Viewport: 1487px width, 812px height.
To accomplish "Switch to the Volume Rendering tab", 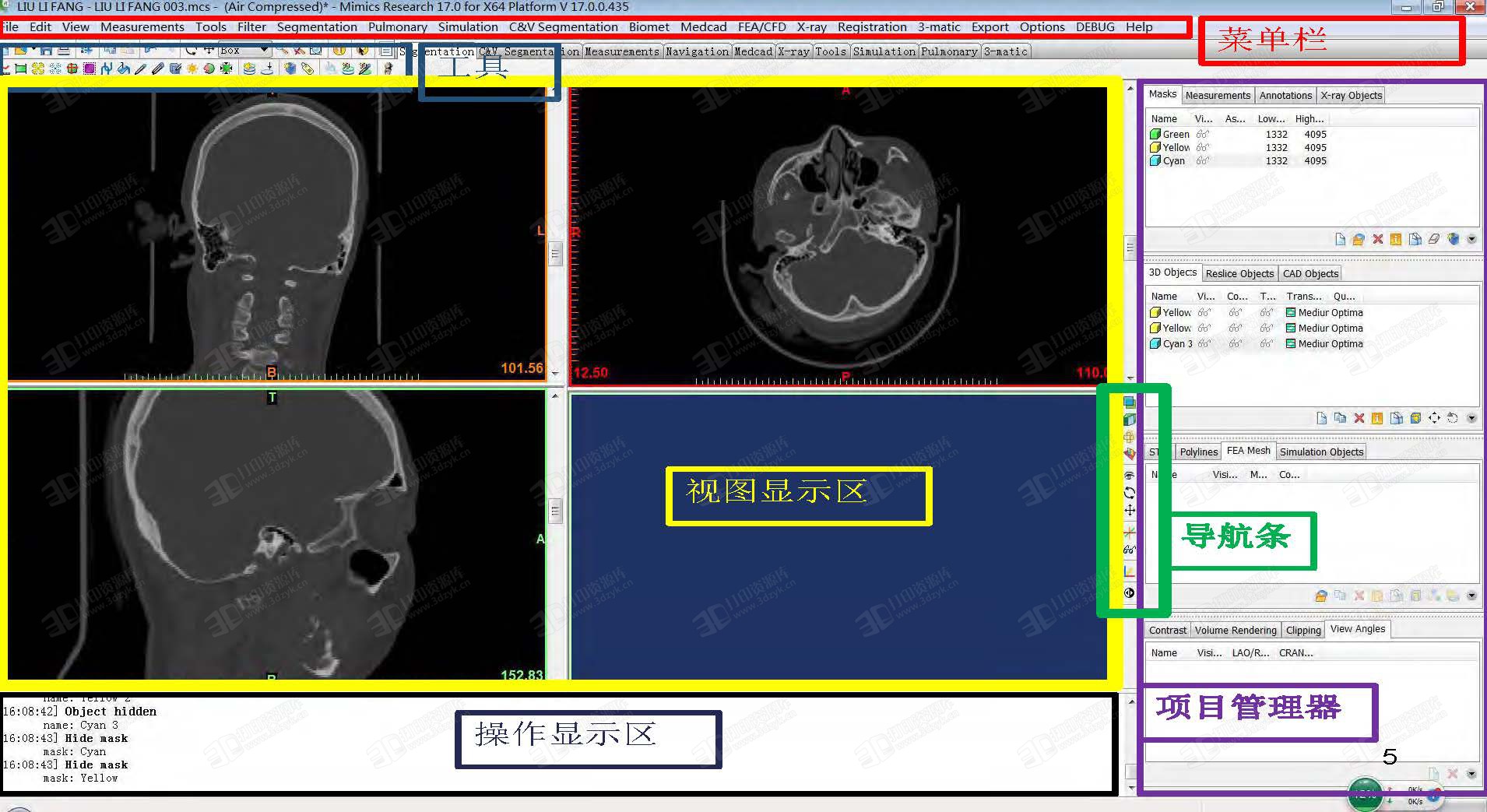I will 1236,630.
